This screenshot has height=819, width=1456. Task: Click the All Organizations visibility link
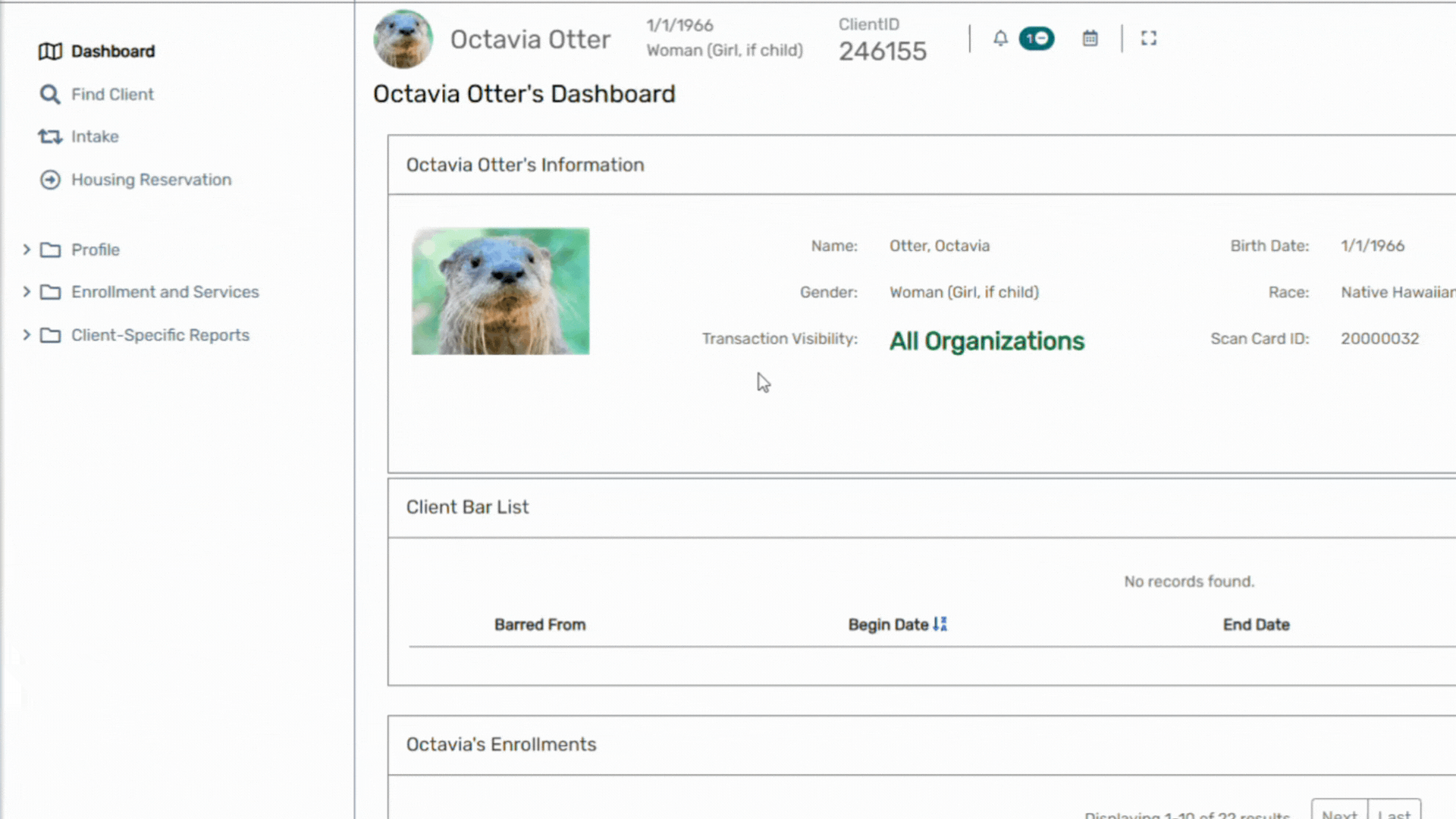987,341
